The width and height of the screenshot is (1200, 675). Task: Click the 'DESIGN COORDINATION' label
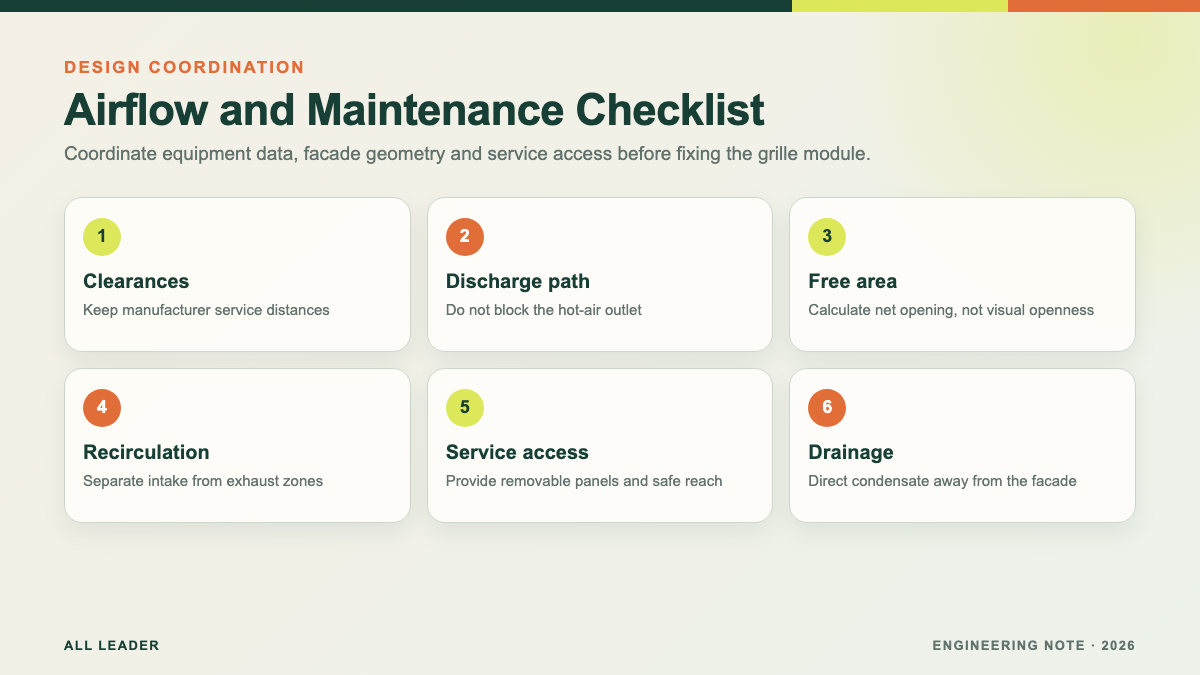(184, 67)
